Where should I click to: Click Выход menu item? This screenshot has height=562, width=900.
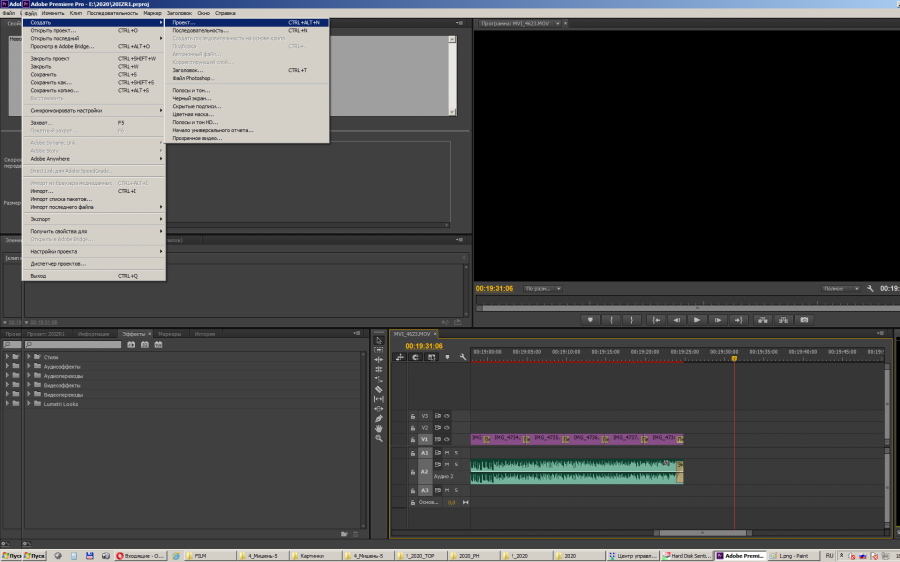pos(94,276)
